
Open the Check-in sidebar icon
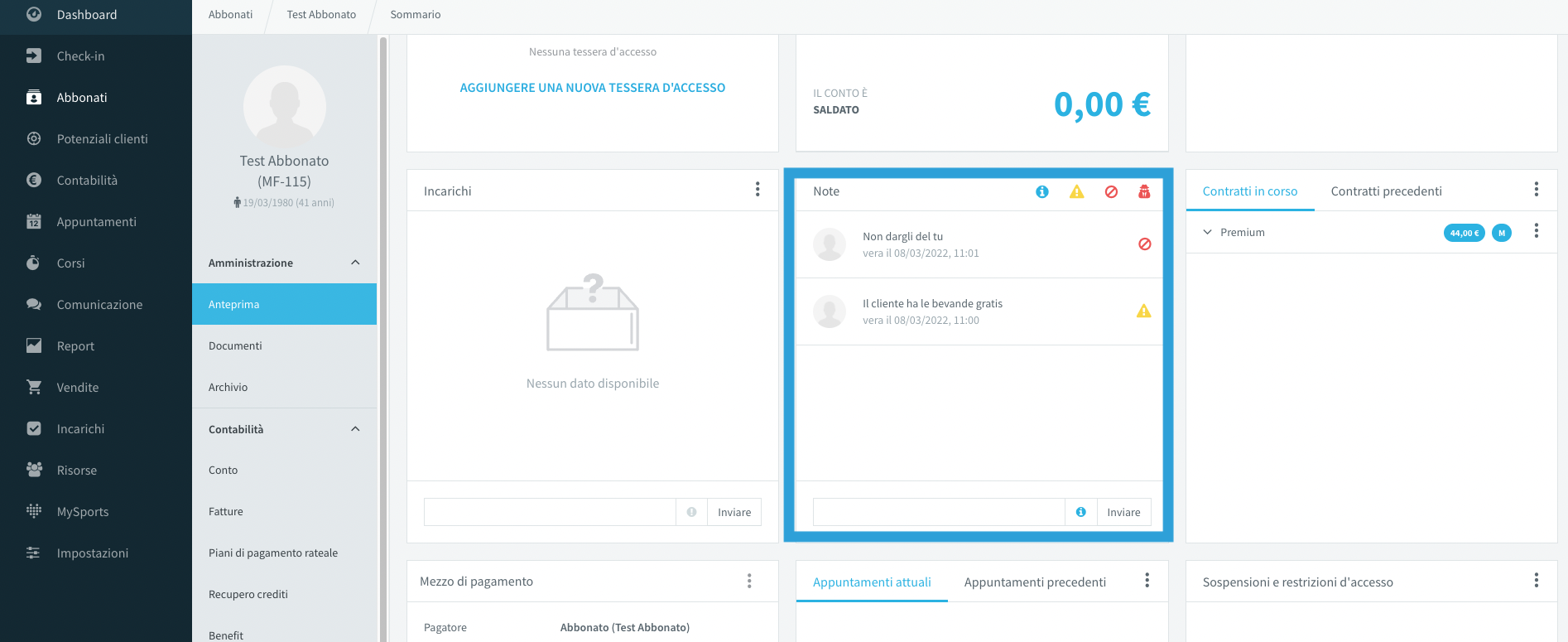tap(34, 56)
